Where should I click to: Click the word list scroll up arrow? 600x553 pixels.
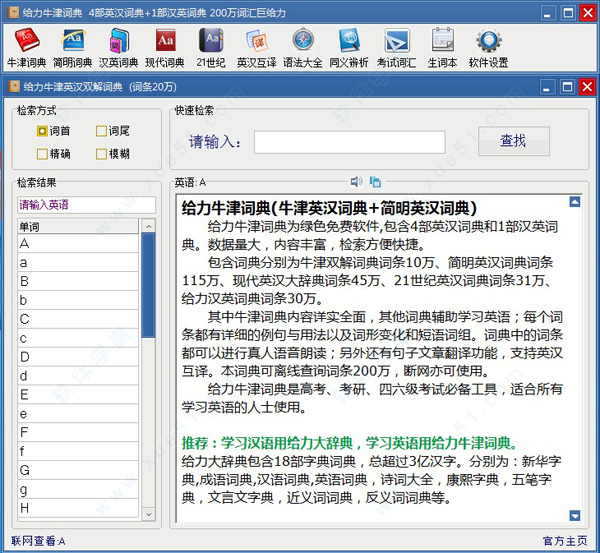[x=148, y=226]
